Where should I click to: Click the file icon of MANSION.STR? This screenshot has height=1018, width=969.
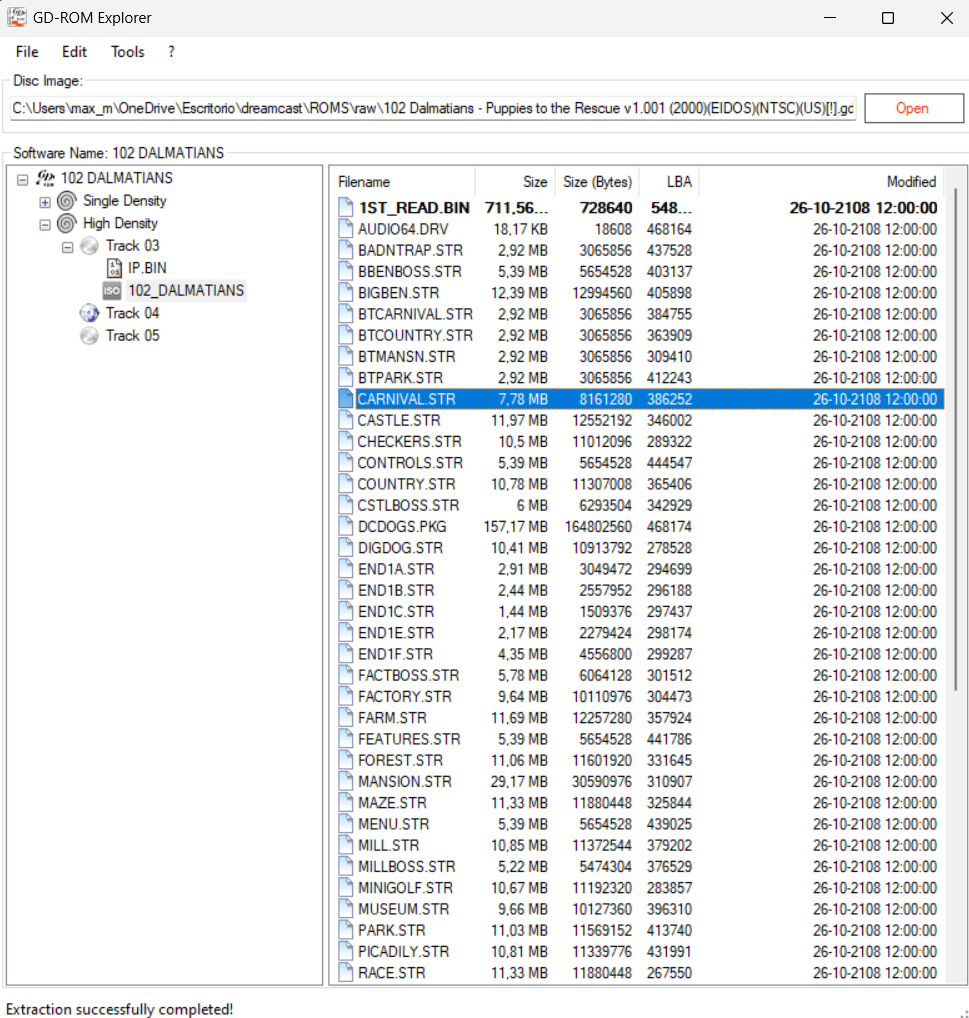click(346, 782)
